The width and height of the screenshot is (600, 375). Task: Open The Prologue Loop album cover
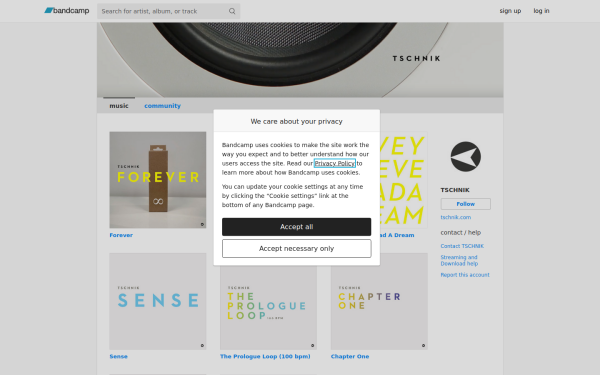point(268,307)
